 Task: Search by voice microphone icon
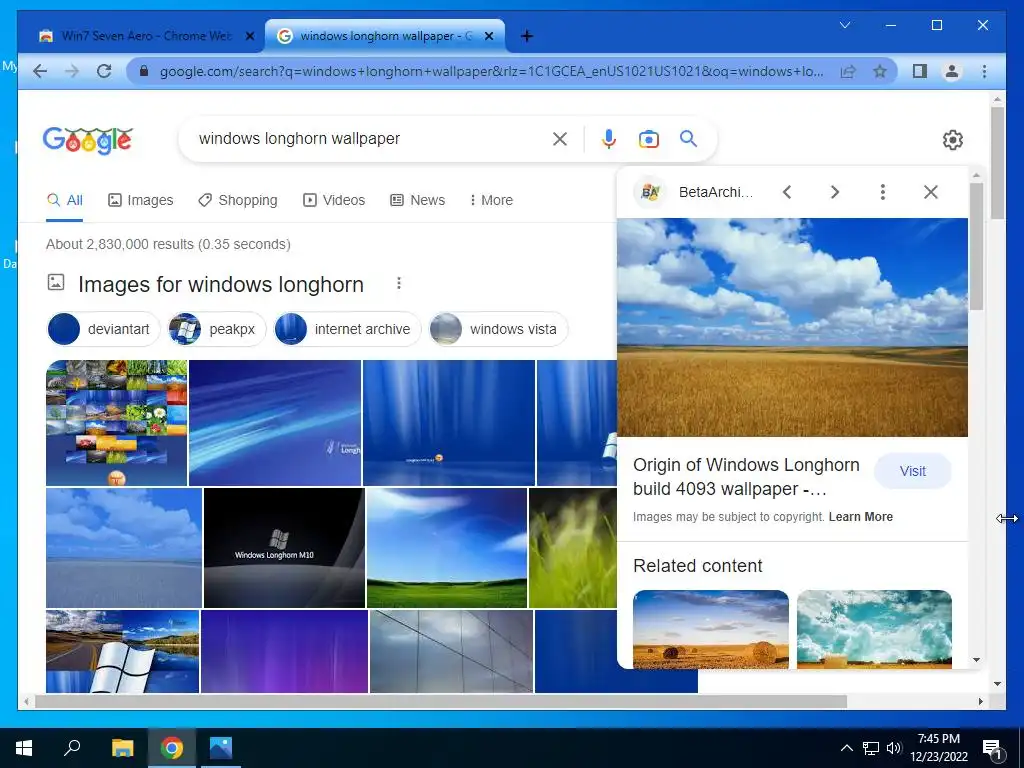(x=609, y=138)
